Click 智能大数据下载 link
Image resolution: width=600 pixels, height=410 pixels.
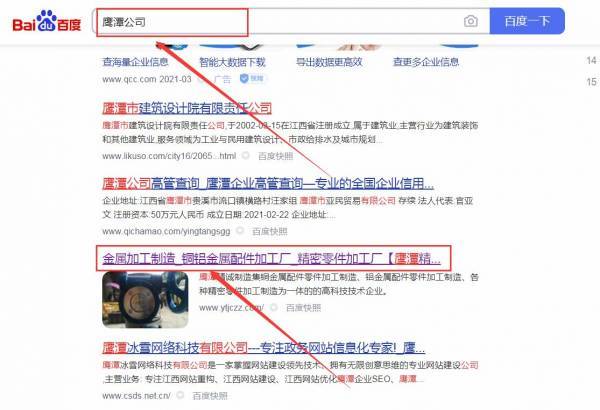click(232, 62)
